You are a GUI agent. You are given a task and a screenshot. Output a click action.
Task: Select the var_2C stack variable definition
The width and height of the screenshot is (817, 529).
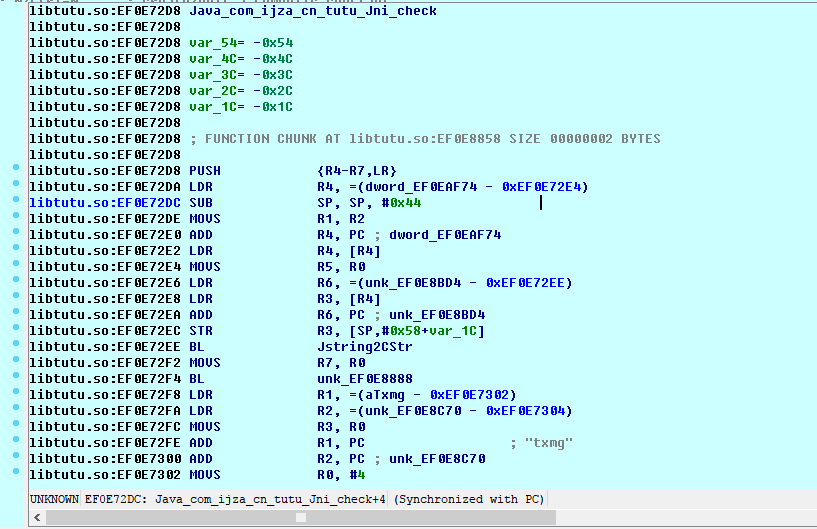(241, 91)
